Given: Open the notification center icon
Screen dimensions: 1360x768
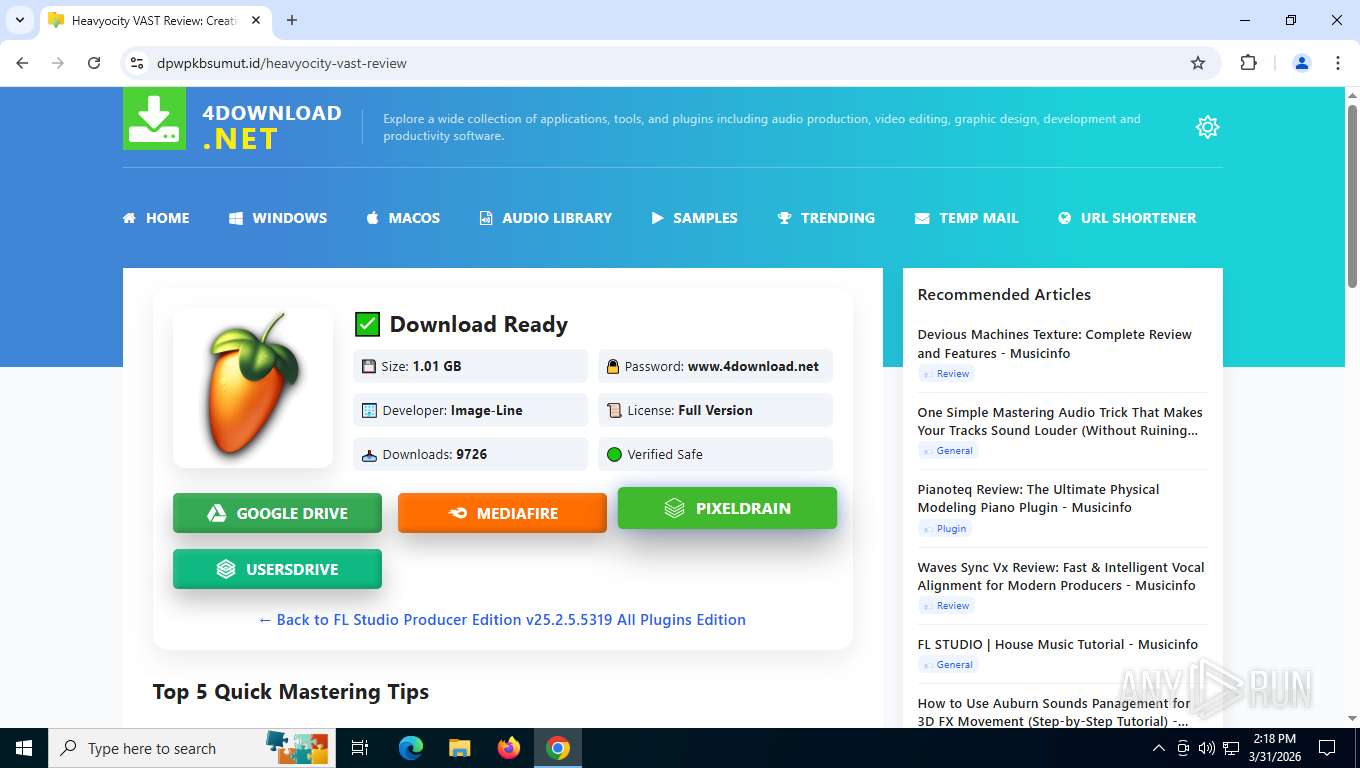Looking at the screenshot, I should tap(1327, 748).
